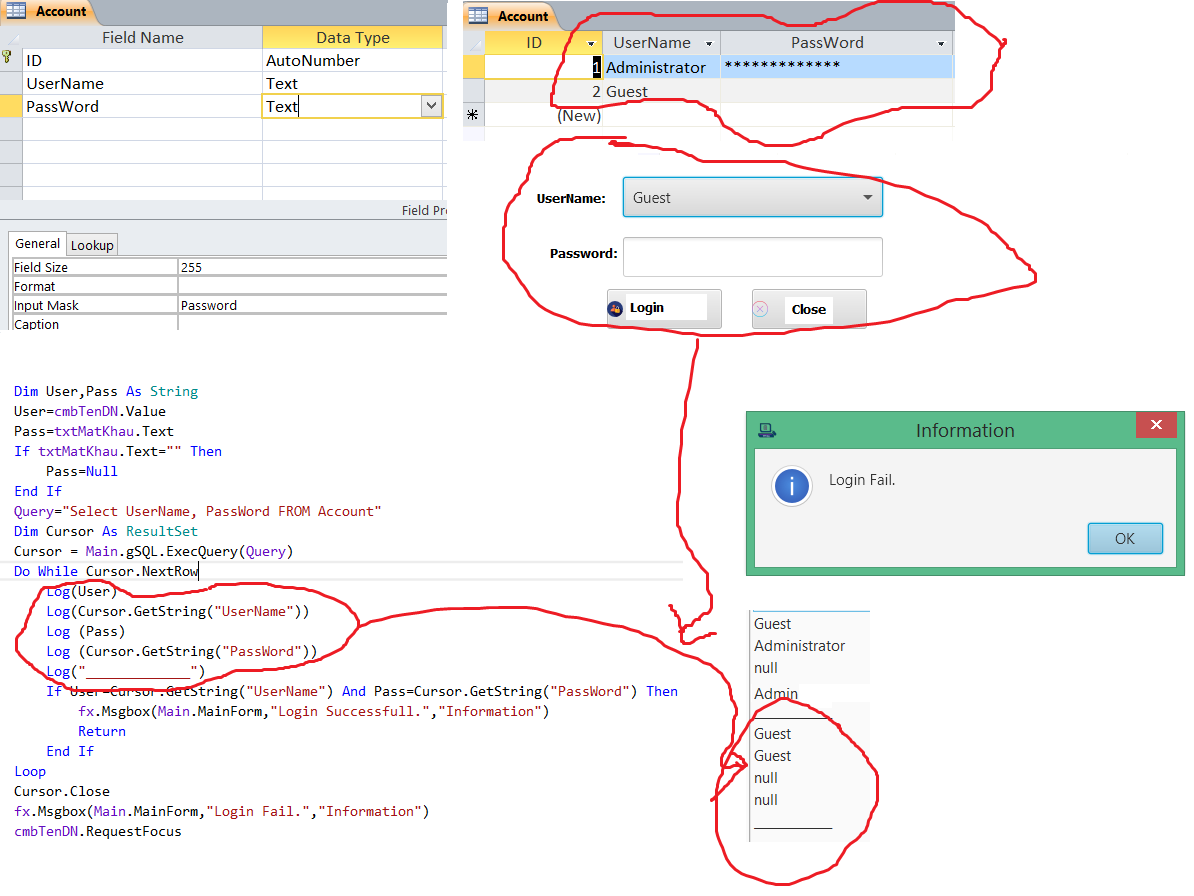Click the Information dialog title bar icon
The height and width of the screenshot is (896, 1194).
767,431
